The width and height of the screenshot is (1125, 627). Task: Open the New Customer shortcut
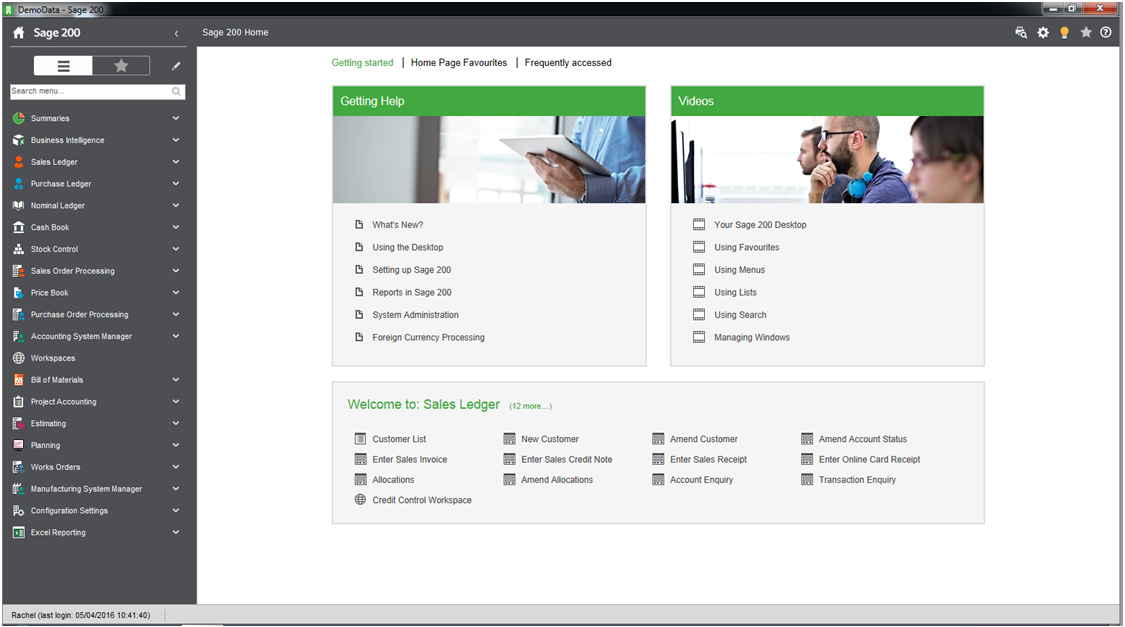(550, 439)
